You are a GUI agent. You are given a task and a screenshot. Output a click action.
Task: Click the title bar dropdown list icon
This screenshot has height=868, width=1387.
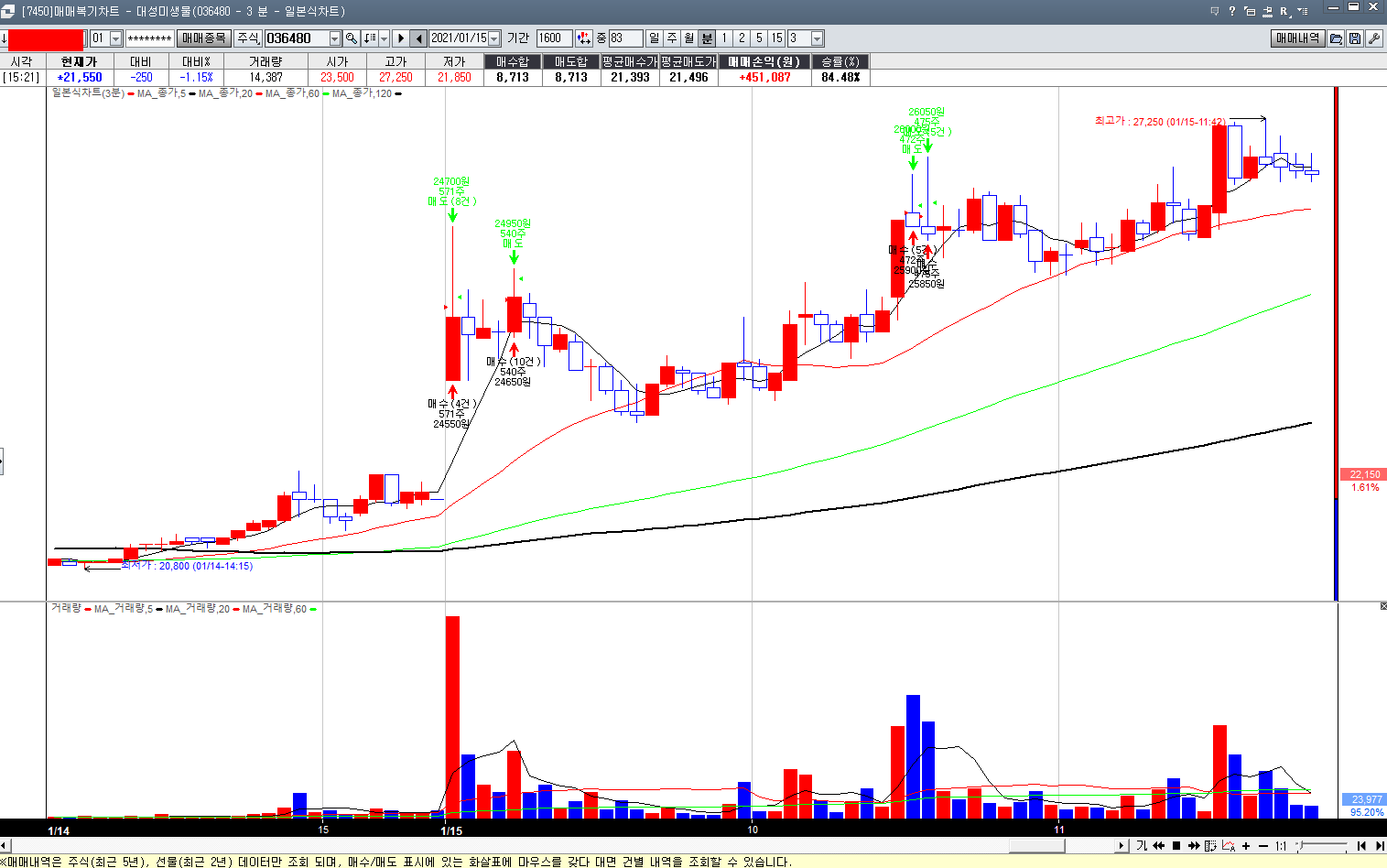(x=1302, y=11)
